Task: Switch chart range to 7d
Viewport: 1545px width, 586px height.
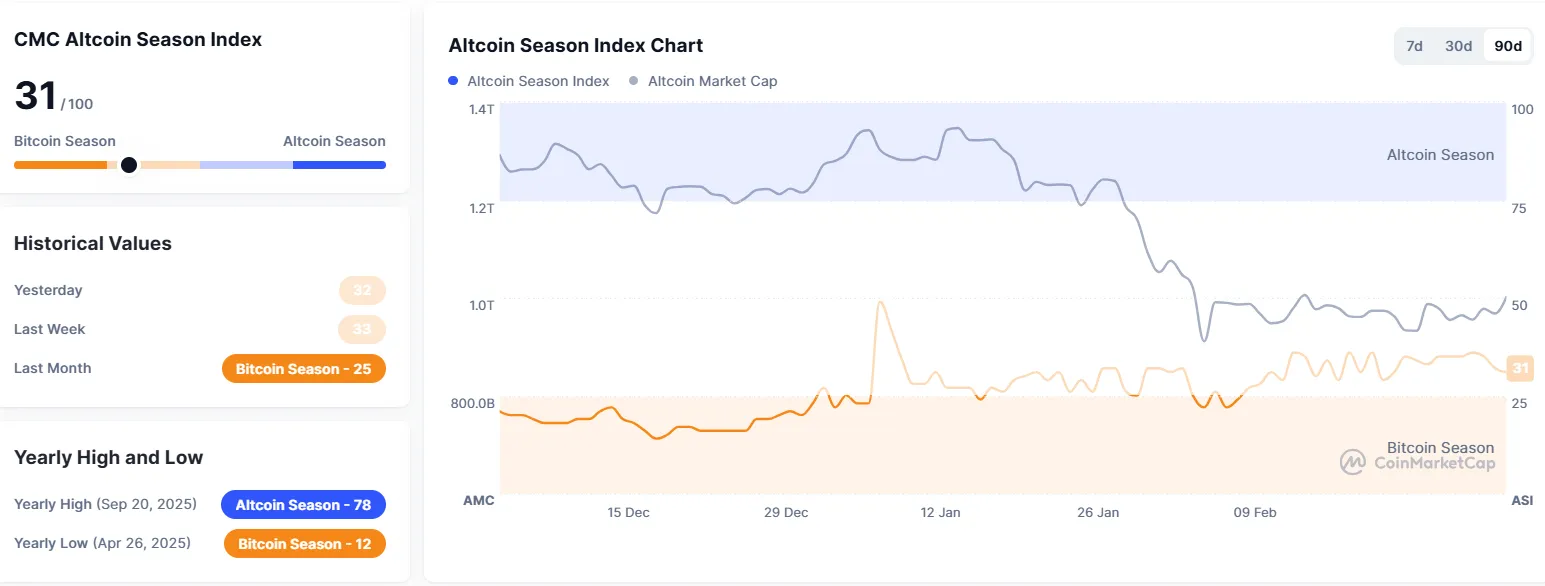Action: point(1414,46)
